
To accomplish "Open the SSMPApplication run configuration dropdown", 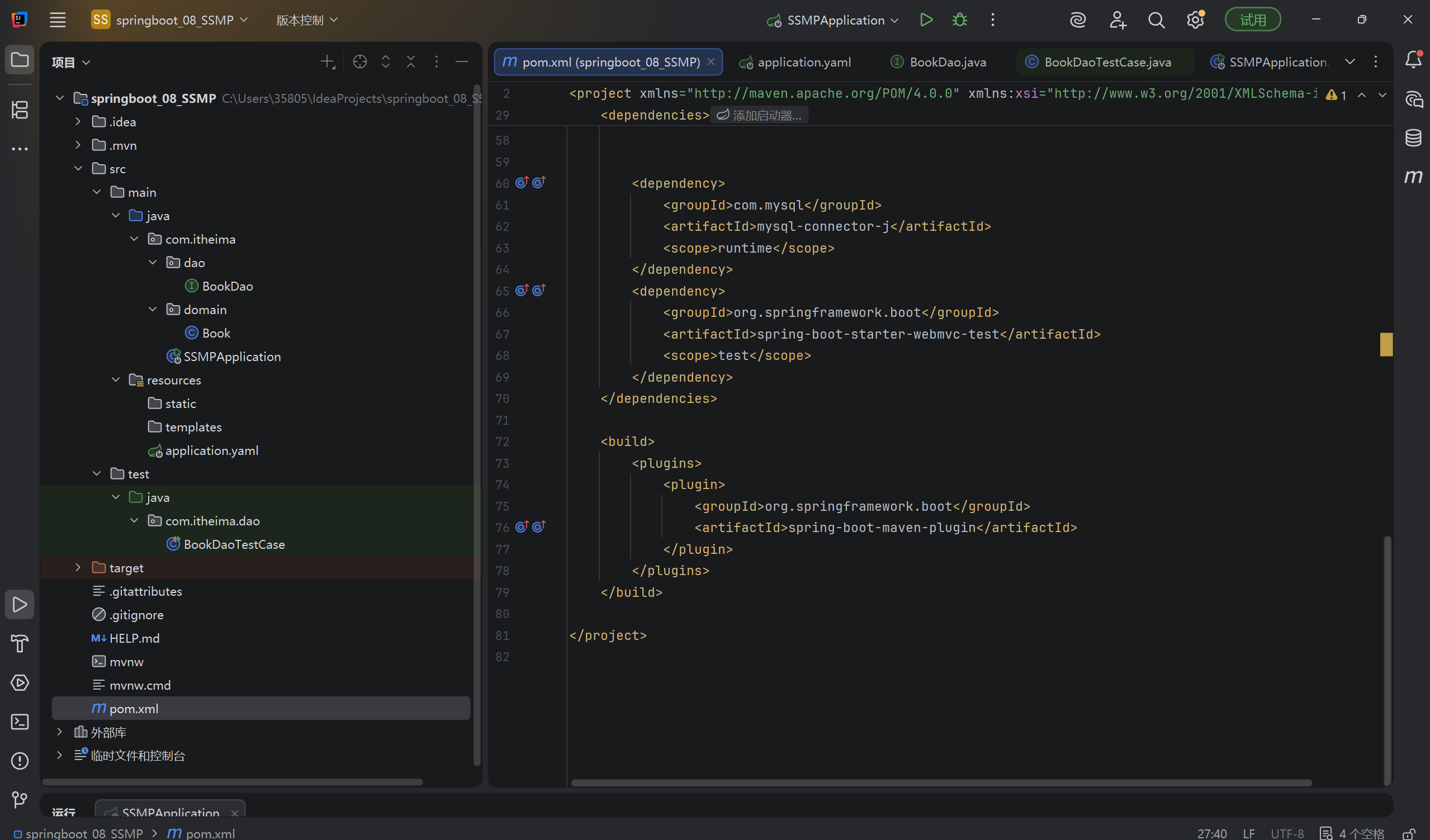I will tap(835, 20).
